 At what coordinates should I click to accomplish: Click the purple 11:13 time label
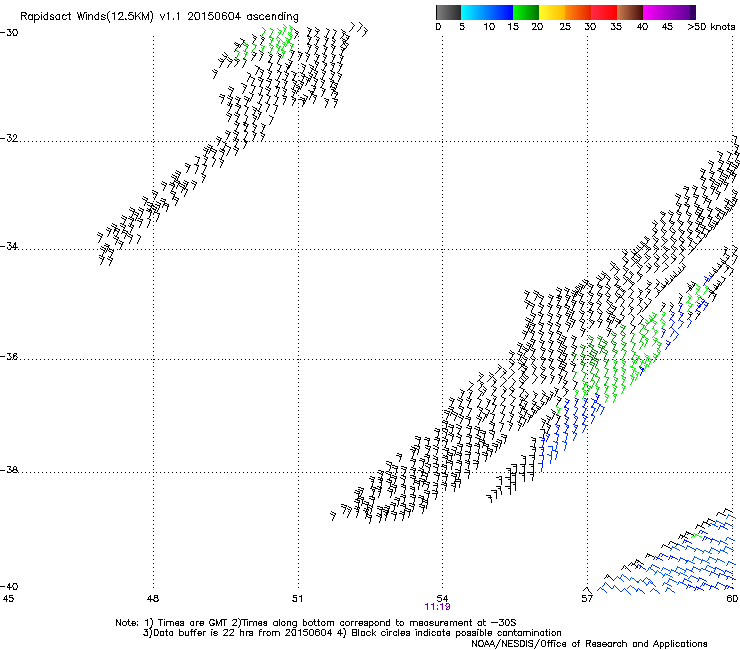[437, 607]
